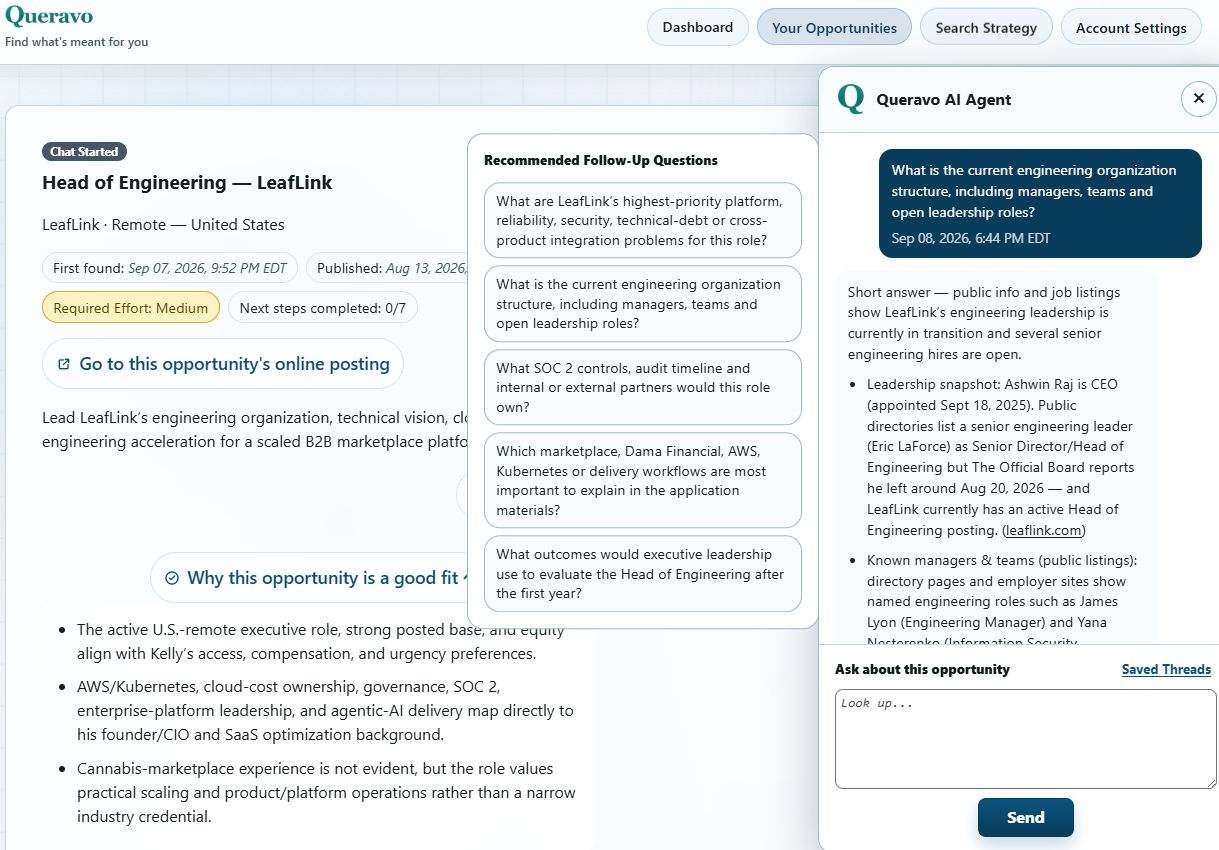This screenshot has width=1219, height=850.
Task: Click the user question bubble in chat
Action: point(1040,204)
